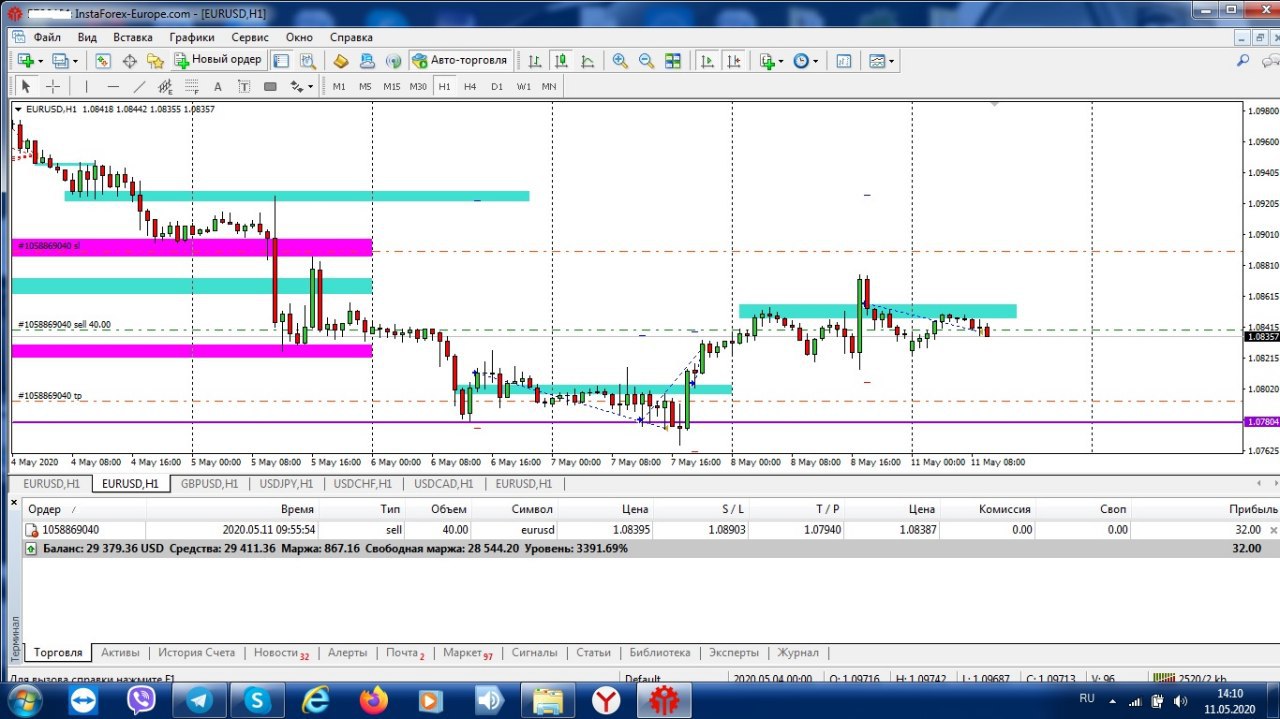Select the Crosshair tool
Image resolution: width=1280 pixels, height=719 pixels.
[53, 86]
